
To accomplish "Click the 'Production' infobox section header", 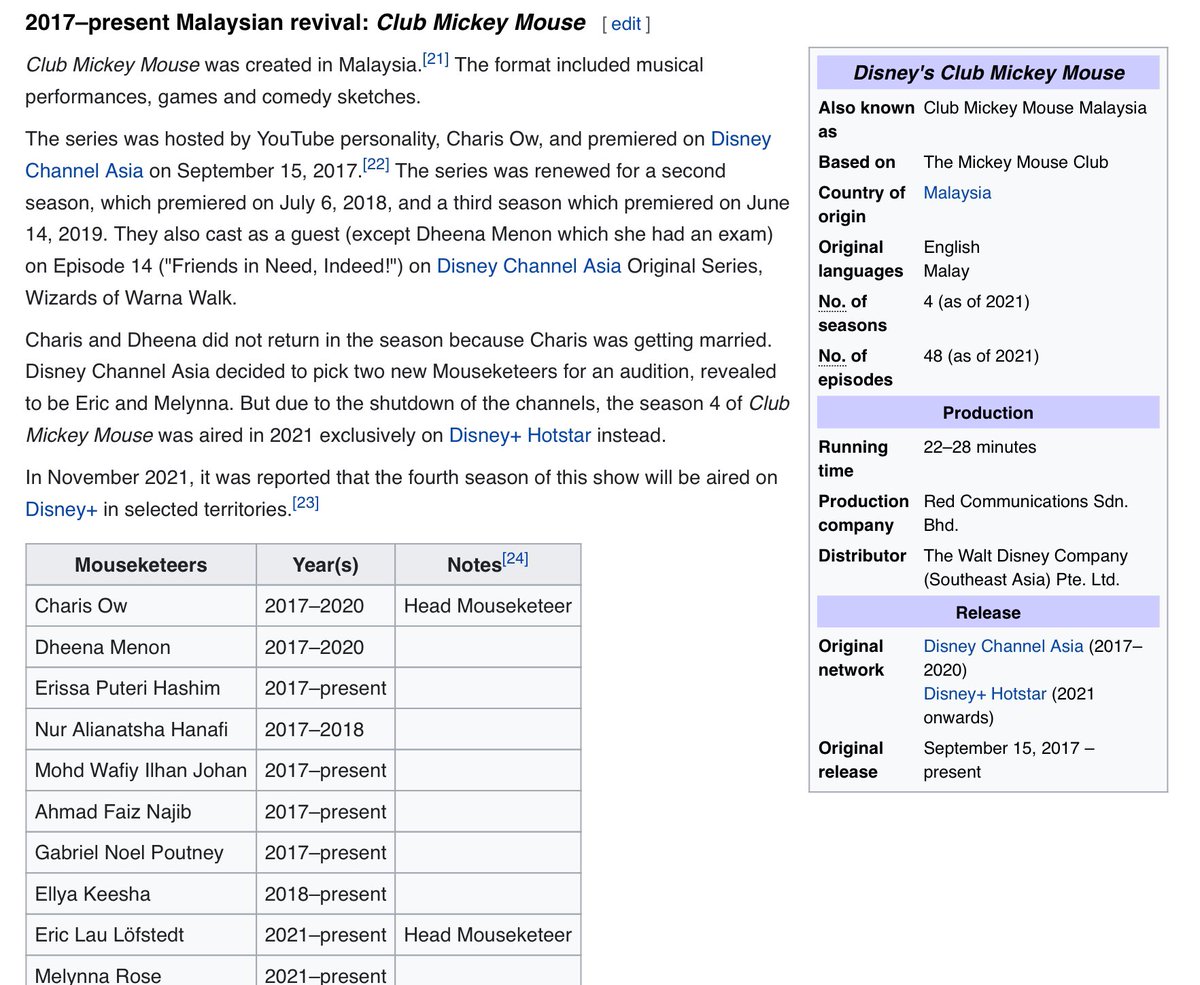I will (x=988, y=412).
